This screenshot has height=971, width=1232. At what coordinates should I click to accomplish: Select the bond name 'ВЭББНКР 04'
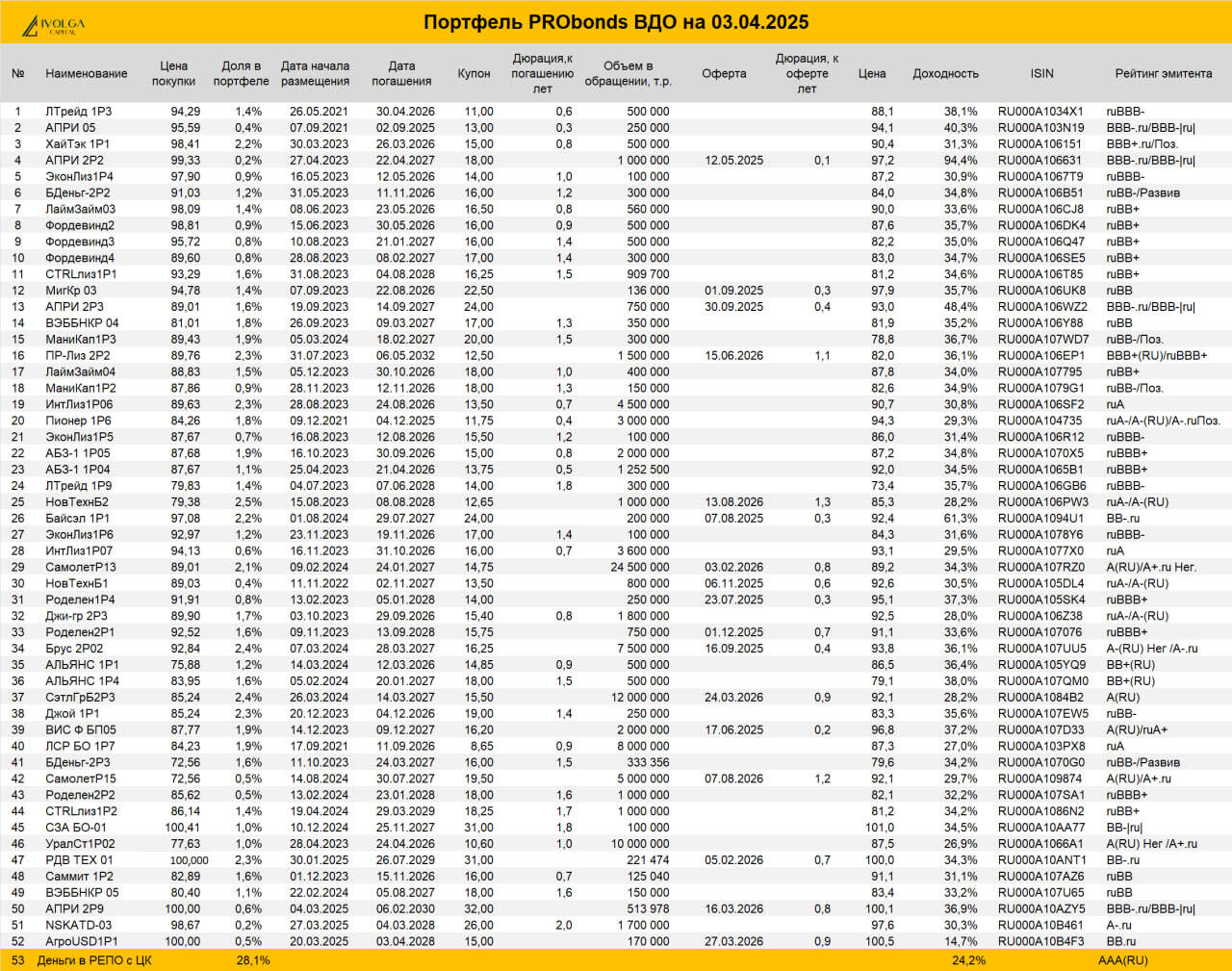click(x=83, y=323)
